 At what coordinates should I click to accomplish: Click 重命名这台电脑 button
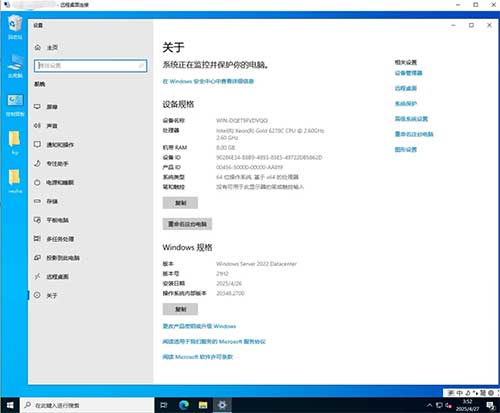[187, 224]
